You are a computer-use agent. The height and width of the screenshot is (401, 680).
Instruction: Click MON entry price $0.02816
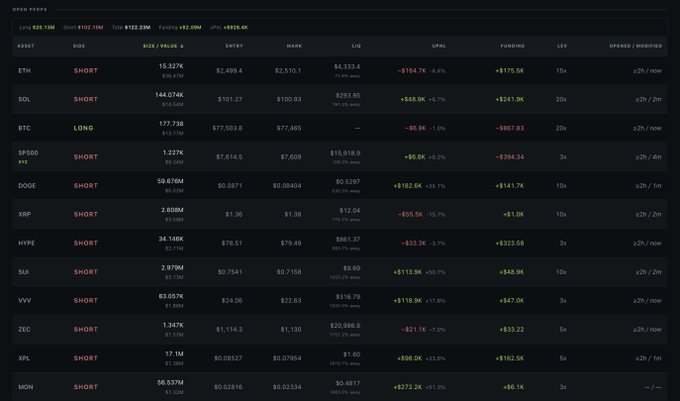[x=228, y=387]
